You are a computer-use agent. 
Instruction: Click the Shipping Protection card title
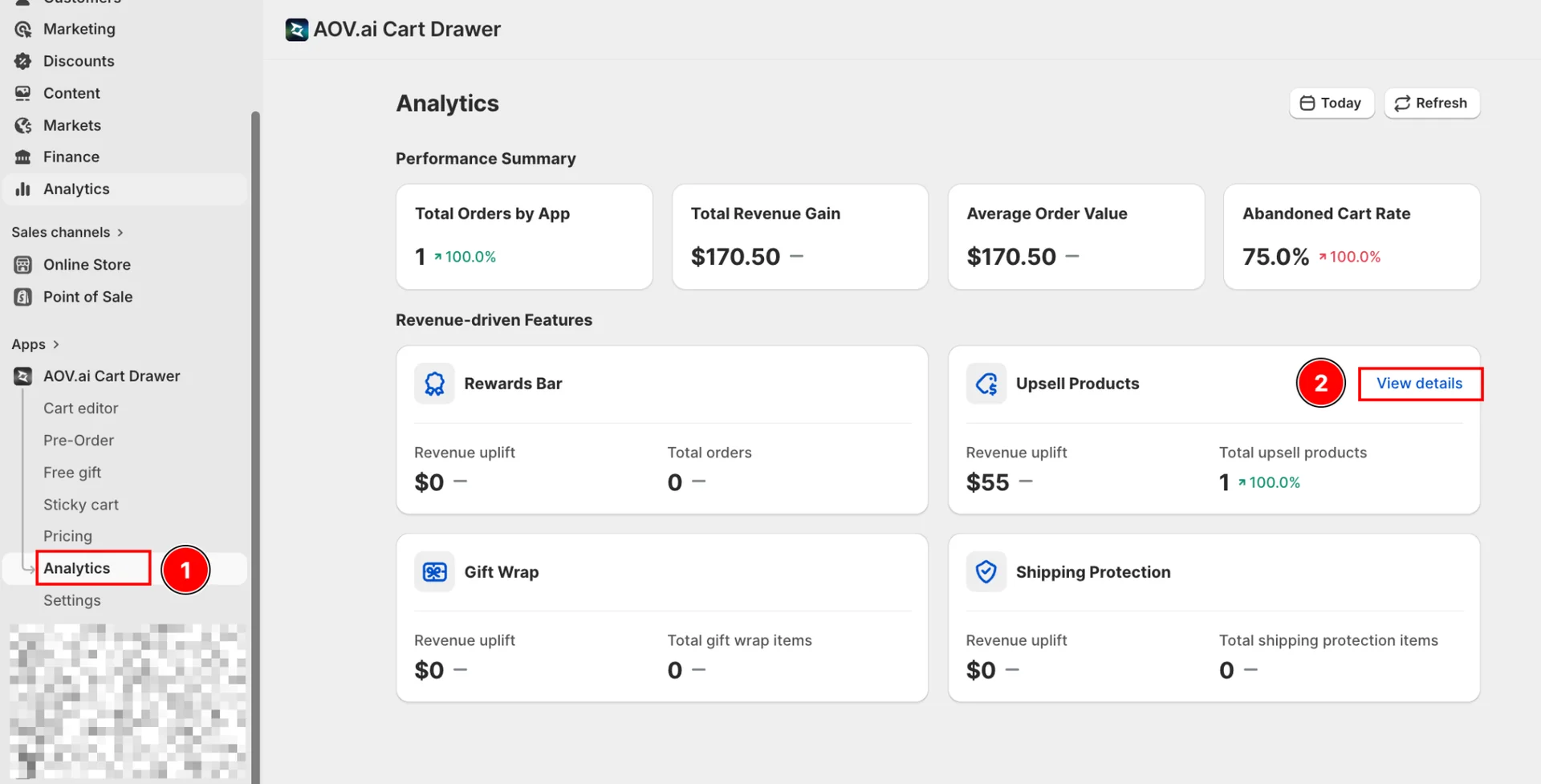(1093, 572)
